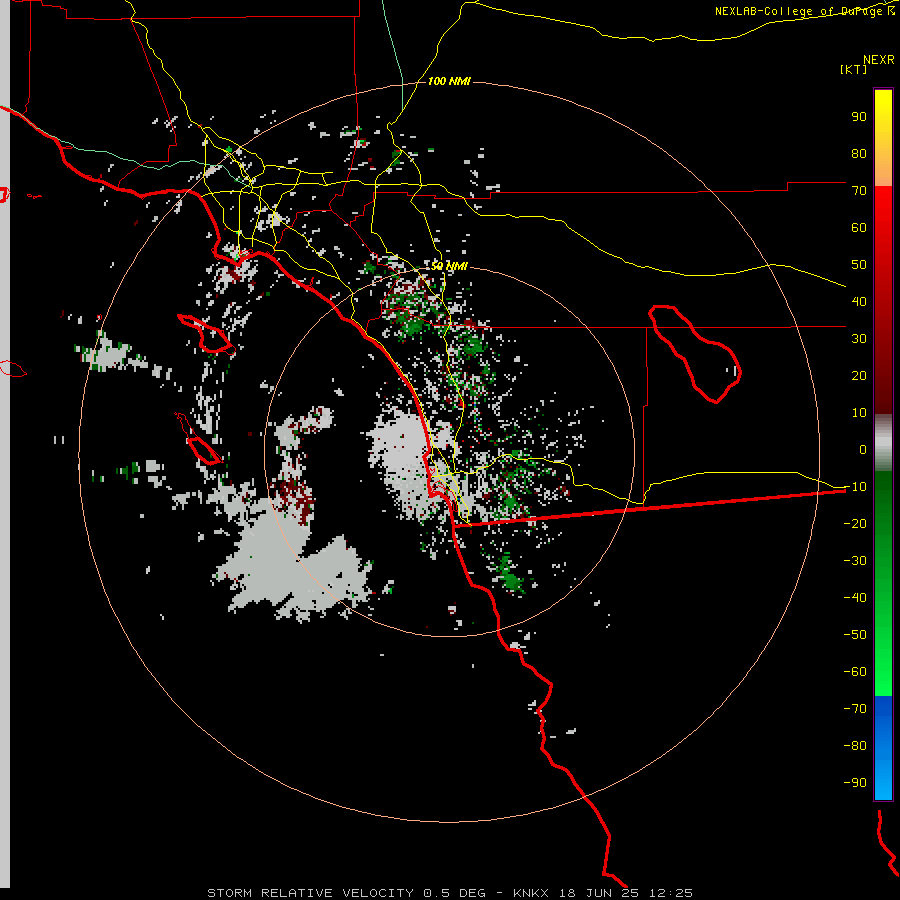
Task: Pick the blue segment of the color bar
Action: click(x=883, y=748)
